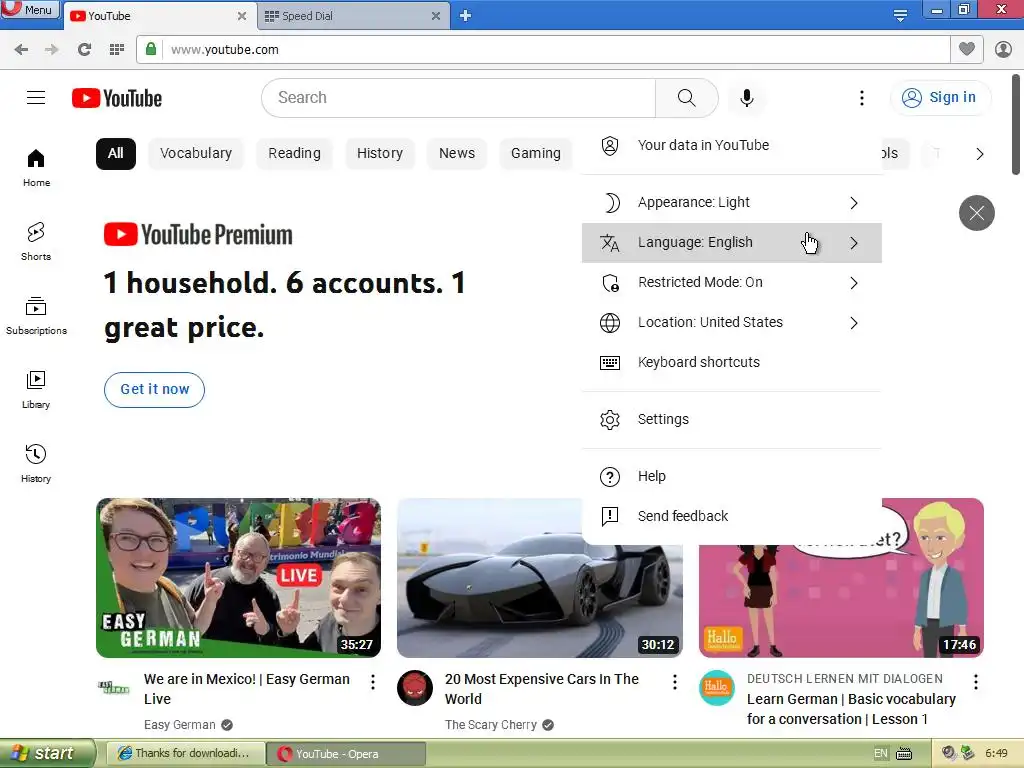Open a new tab with the plus button
Screen dimensions: 1024x768
tap(465, 16)
